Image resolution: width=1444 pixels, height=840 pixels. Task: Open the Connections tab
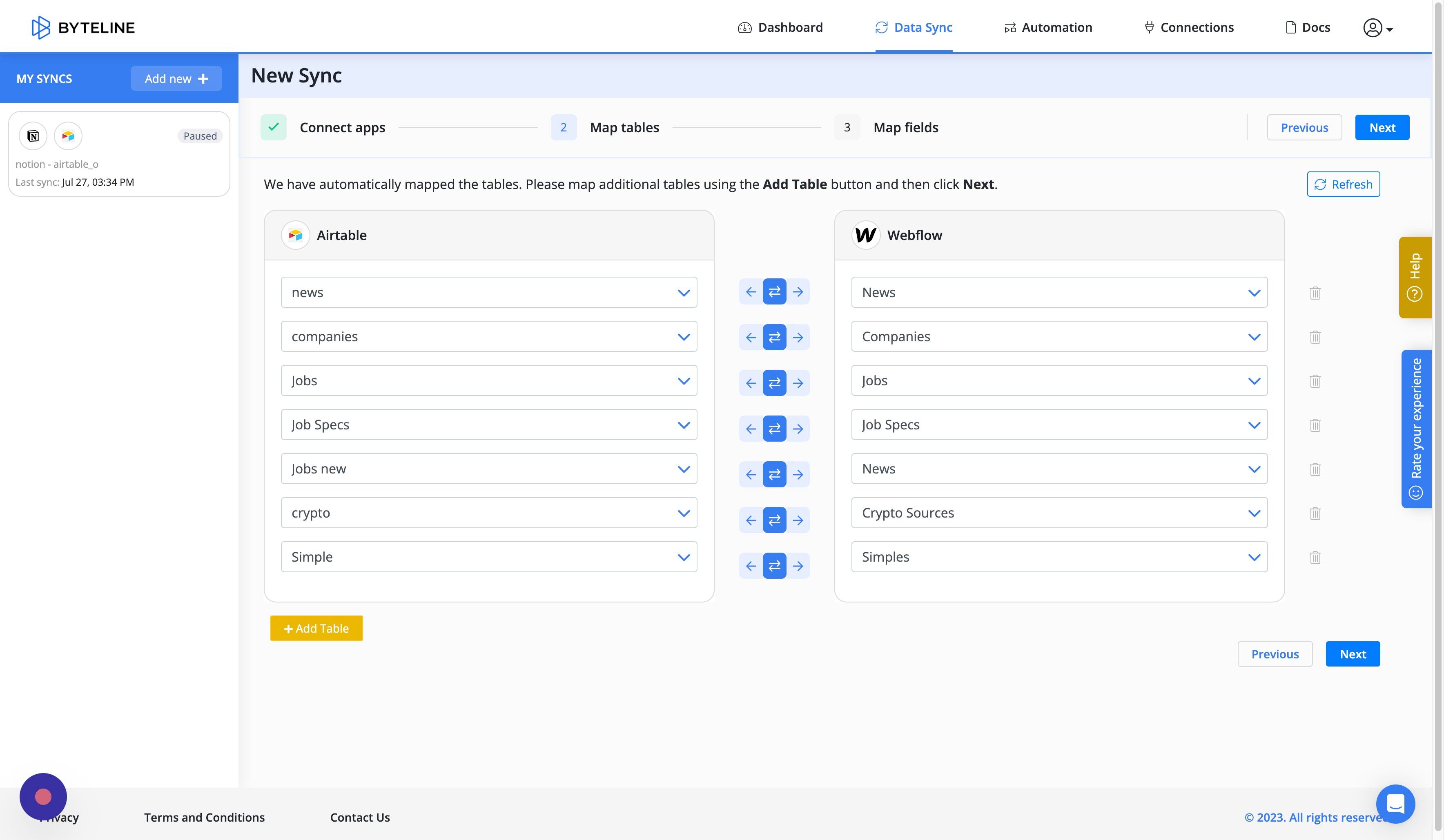pyautogui.click(x=1189, y=27)
